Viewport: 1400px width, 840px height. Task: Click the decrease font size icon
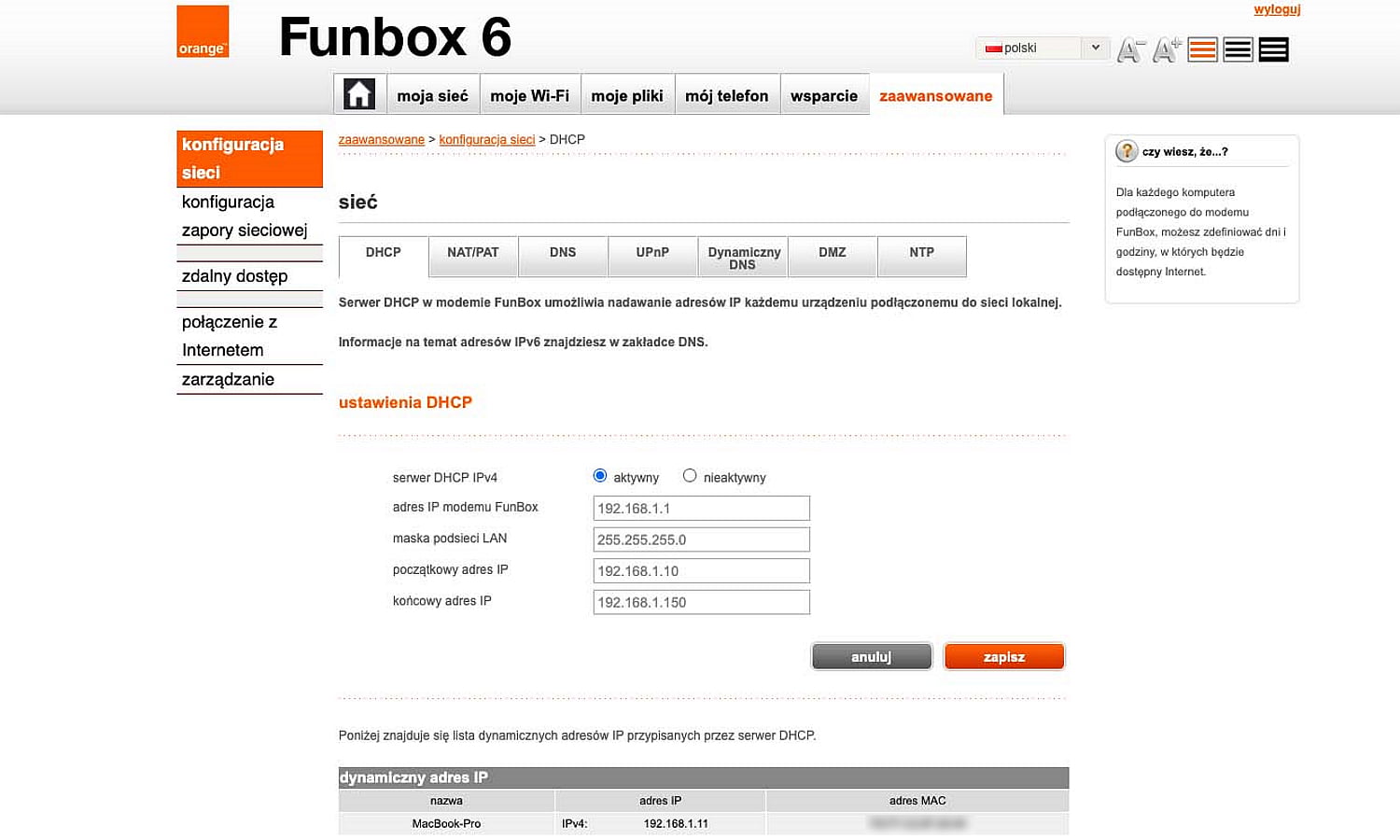click(x=1129, y=49)
